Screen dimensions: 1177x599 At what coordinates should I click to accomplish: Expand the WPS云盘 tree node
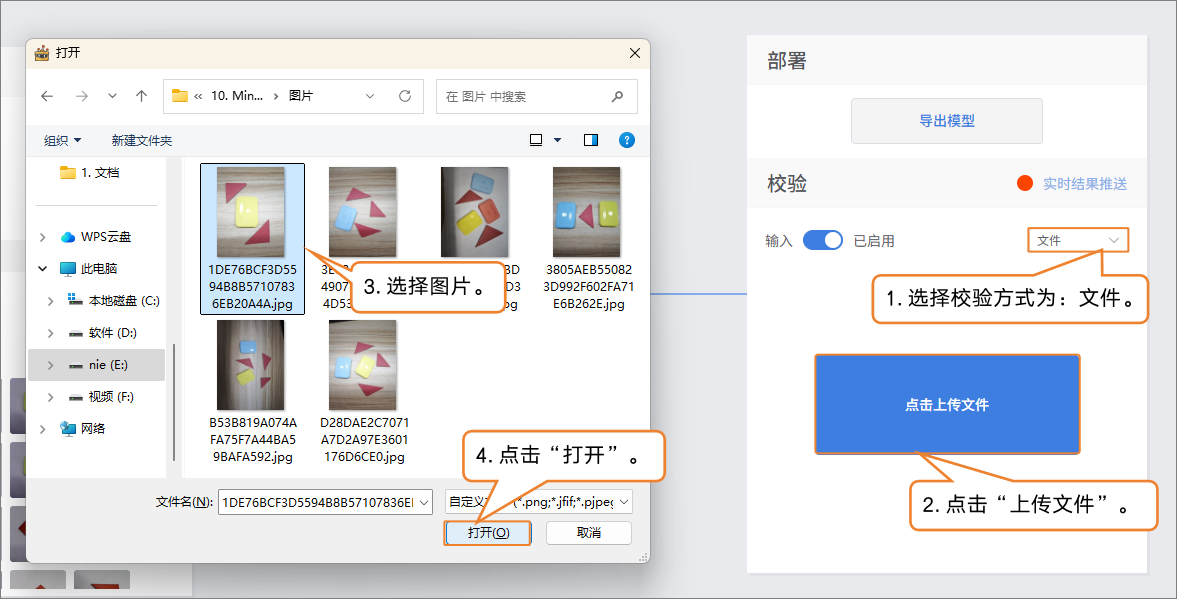pos(42,237)
